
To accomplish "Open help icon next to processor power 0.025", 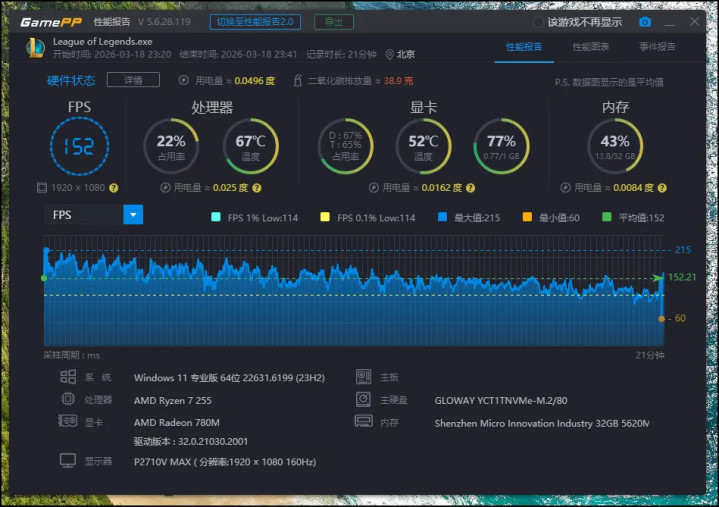I will (257, 188).
